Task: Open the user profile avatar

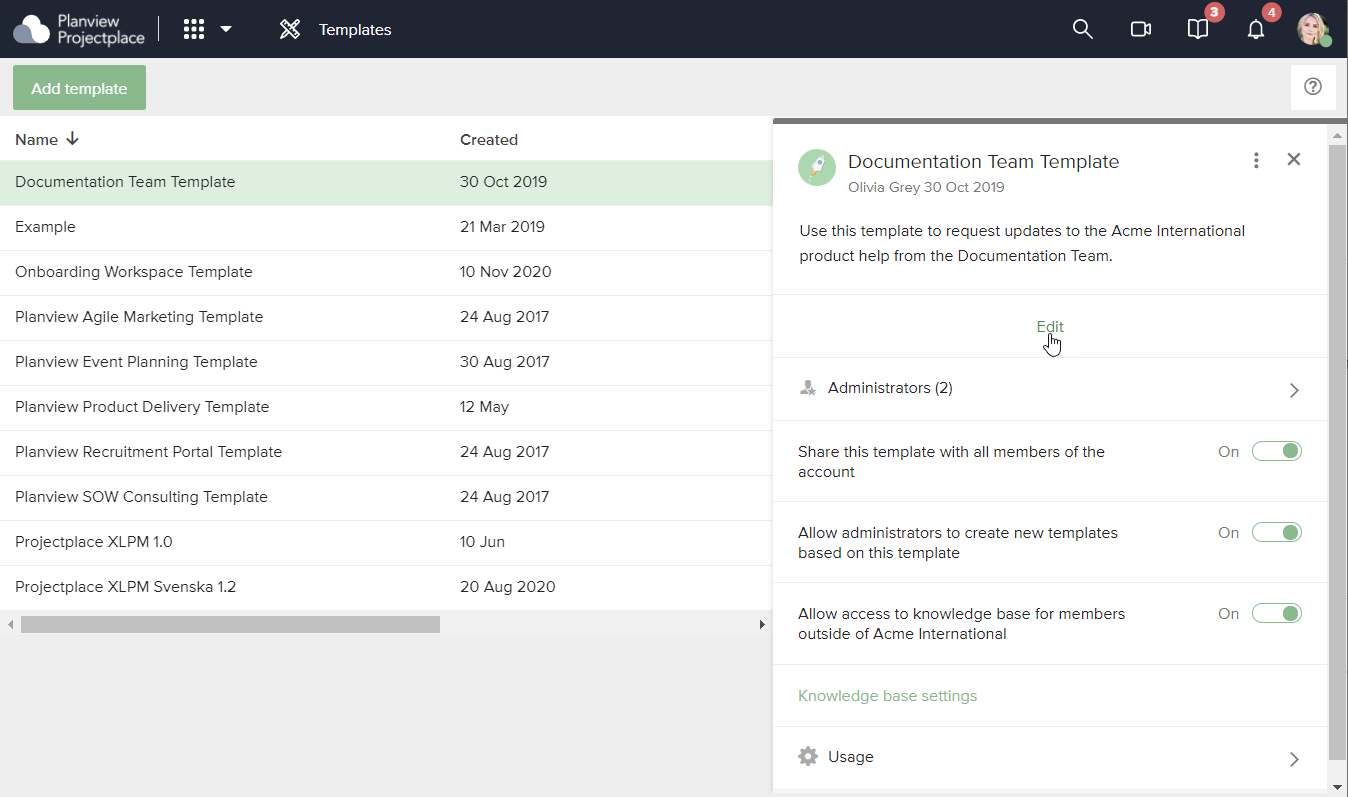Action: [1313, 29]
